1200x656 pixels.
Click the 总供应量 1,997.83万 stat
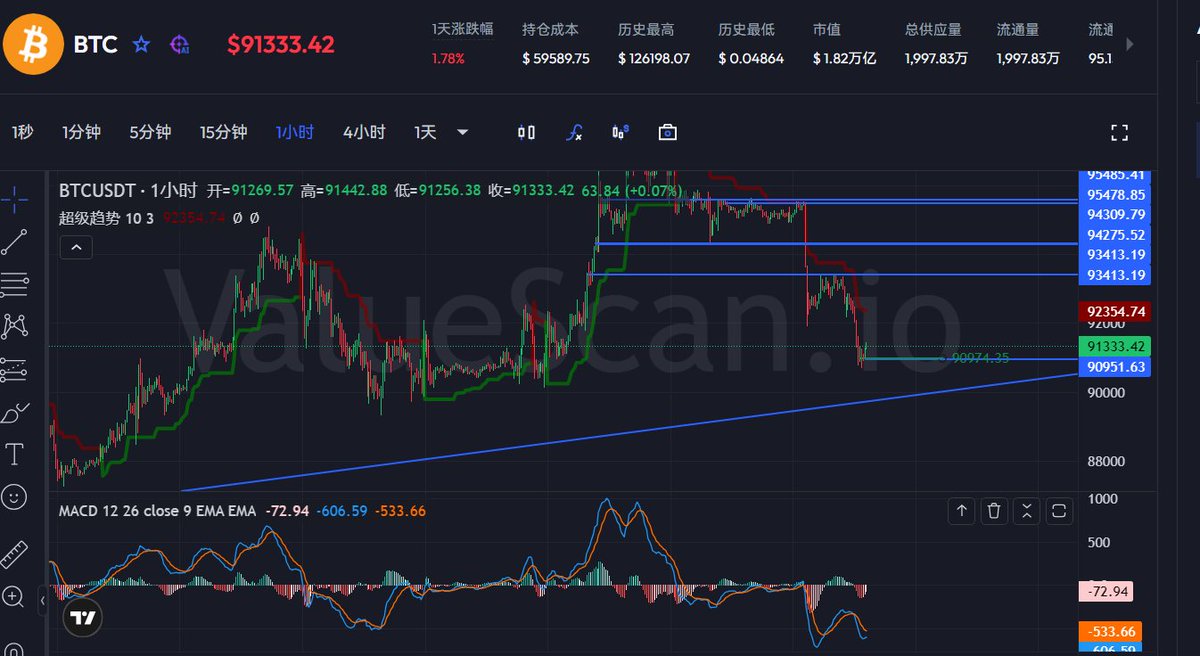[x=936, y=44]
